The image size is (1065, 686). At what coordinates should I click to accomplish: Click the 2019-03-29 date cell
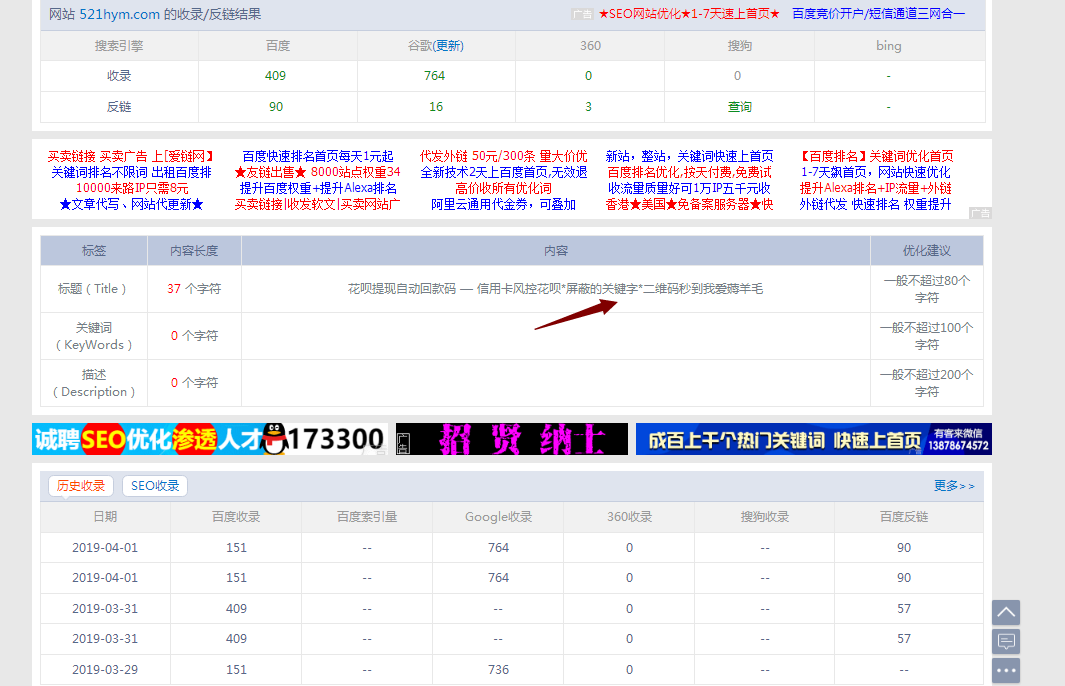[105, 670]
